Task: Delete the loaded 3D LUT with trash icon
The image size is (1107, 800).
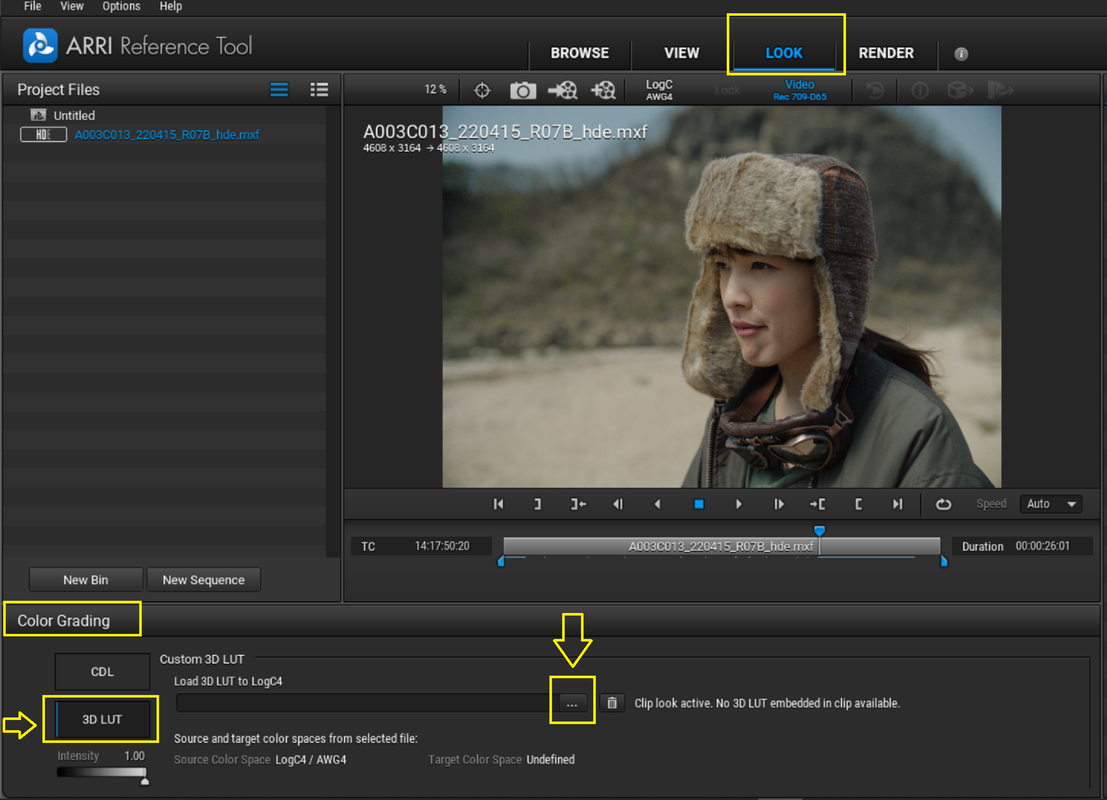Action: 612,703
